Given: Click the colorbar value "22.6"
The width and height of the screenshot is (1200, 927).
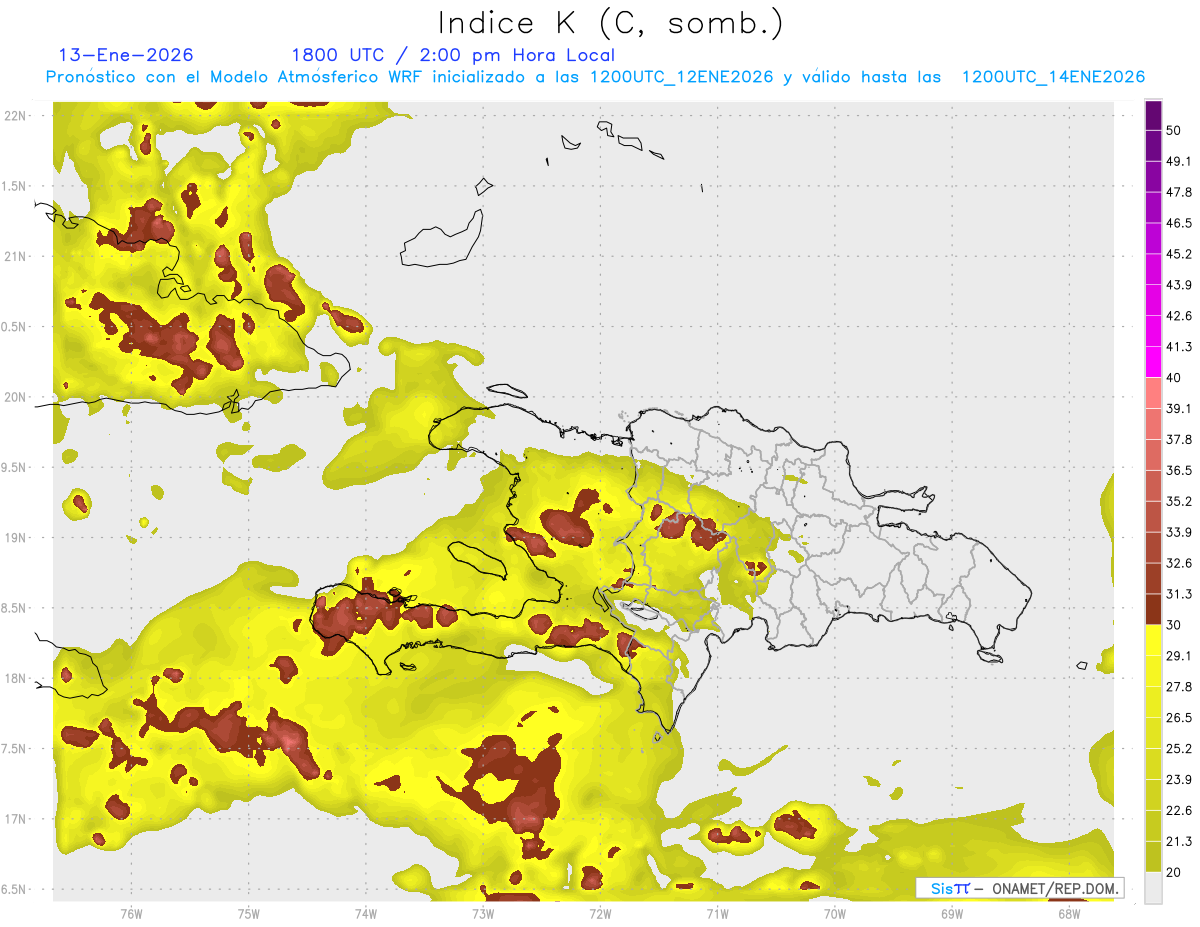Looking at the screenshot, I should pos(1179,811).
